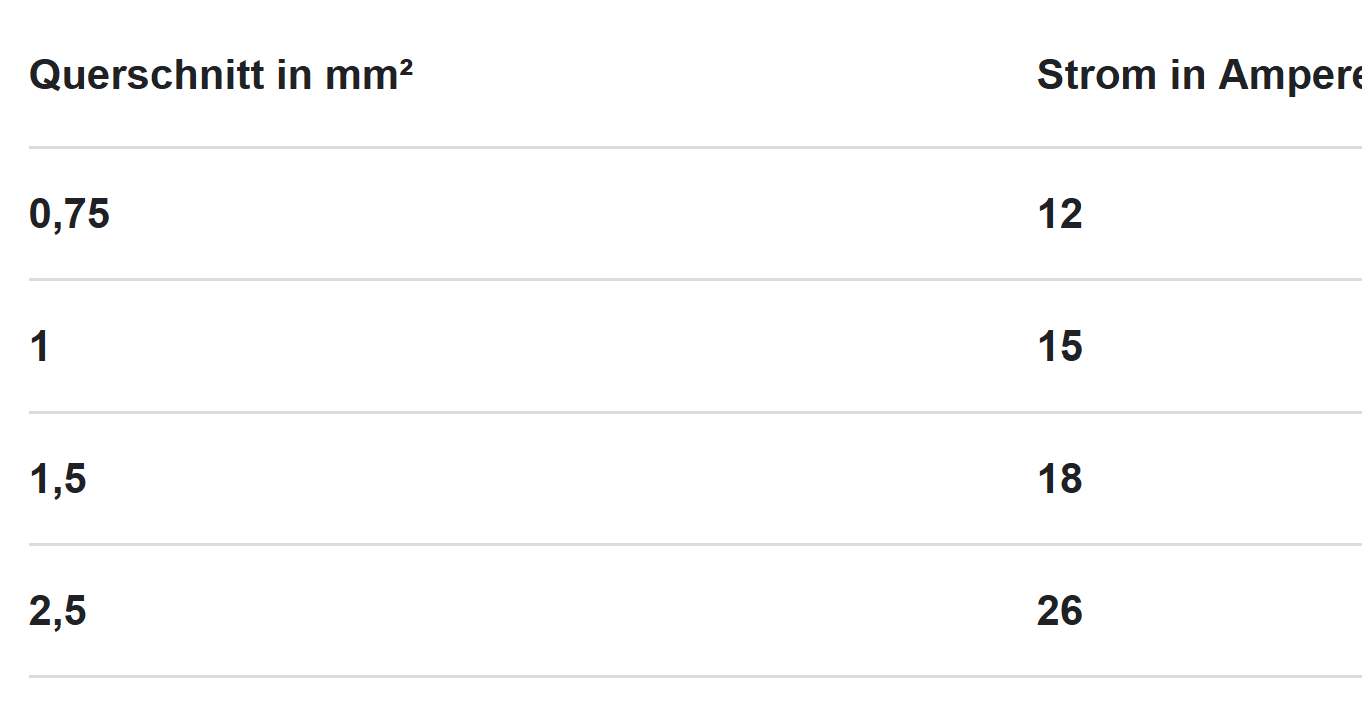1362x710 pixels.
Task: Select the 0,75 cross-section cell
Action: tap(69, 214)
